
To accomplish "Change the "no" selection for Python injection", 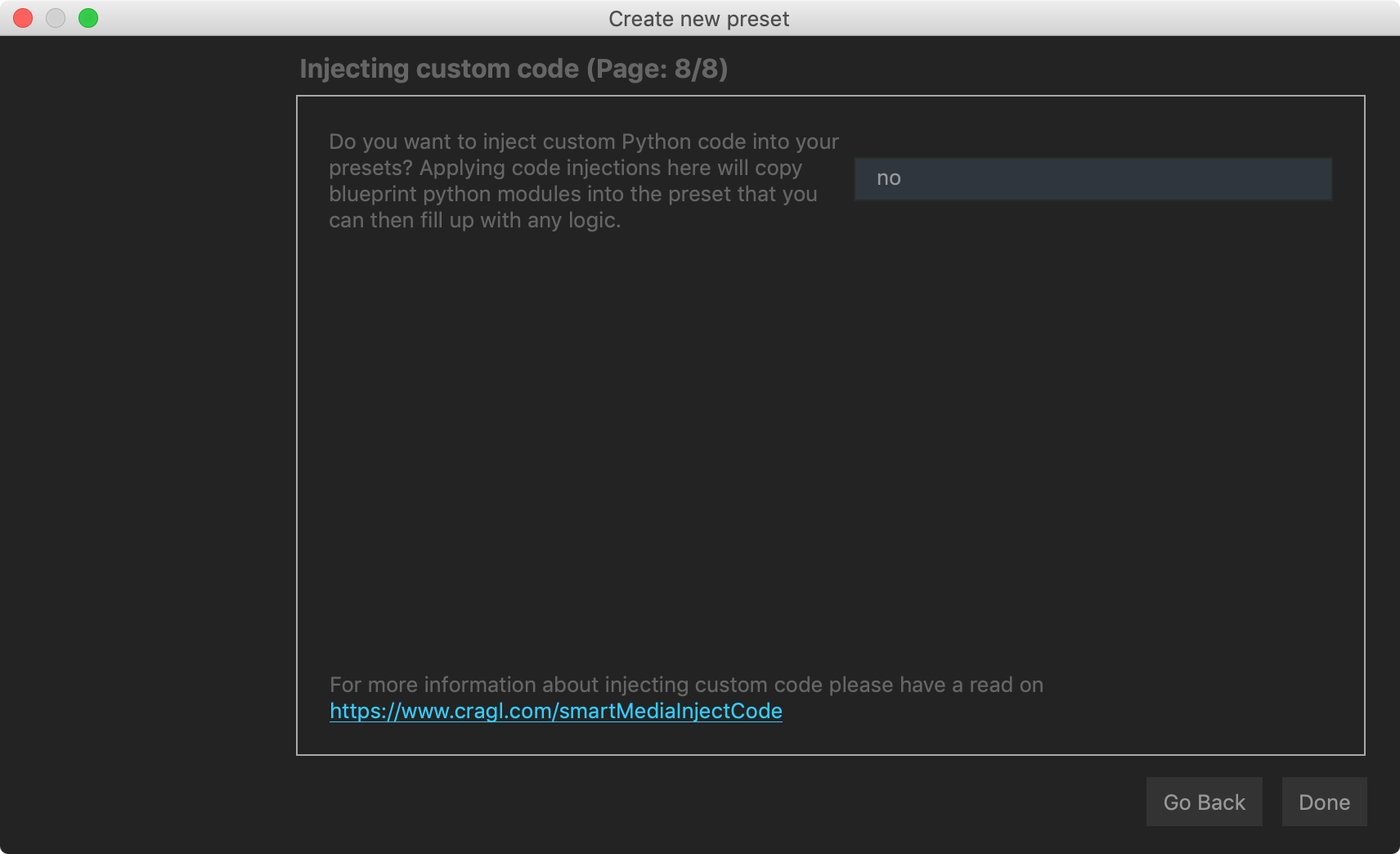I will [1093, 178].
